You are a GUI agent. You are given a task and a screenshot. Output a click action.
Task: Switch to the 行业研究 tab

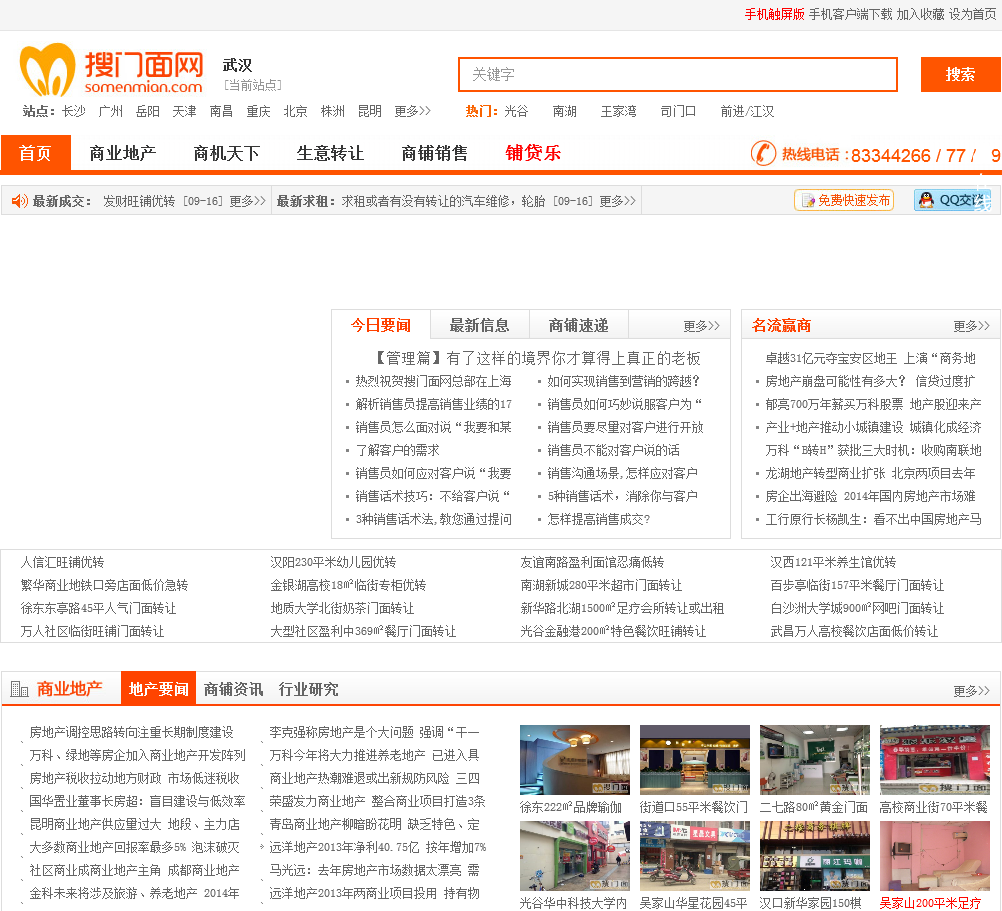[308, 689]
